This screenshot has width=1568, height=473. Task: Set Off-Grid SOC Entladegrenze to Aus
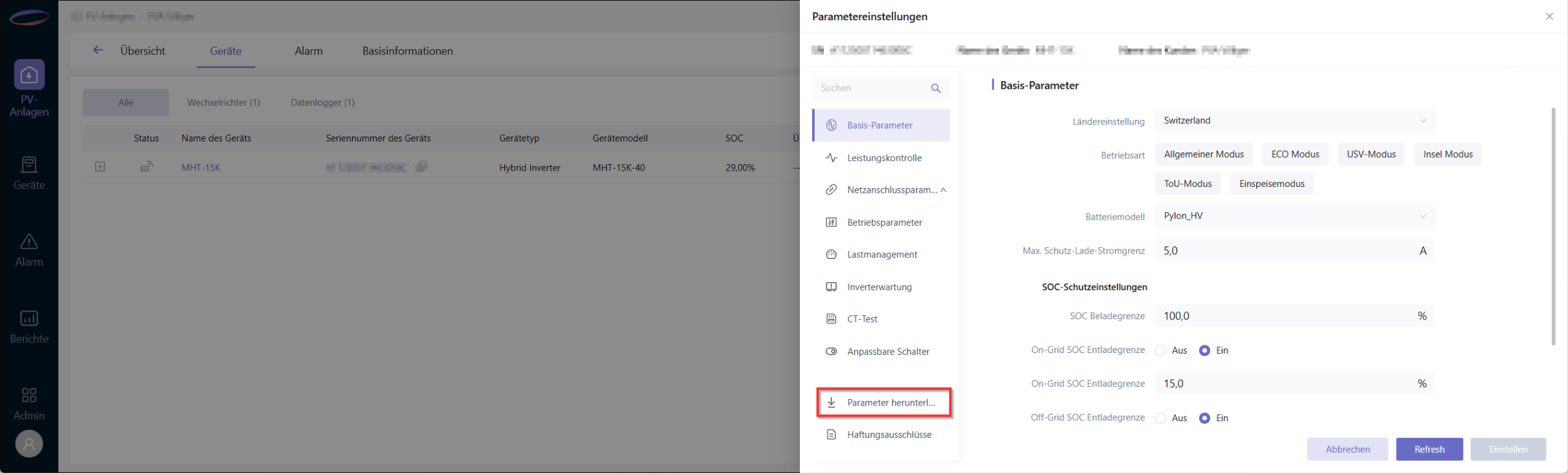[1161, 418]
